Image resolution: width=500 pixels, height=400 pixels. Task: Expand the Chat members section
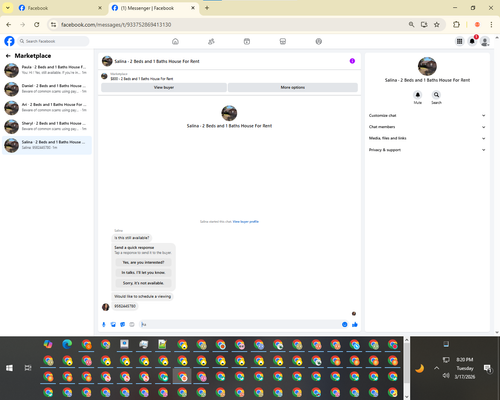click(427, 127)
